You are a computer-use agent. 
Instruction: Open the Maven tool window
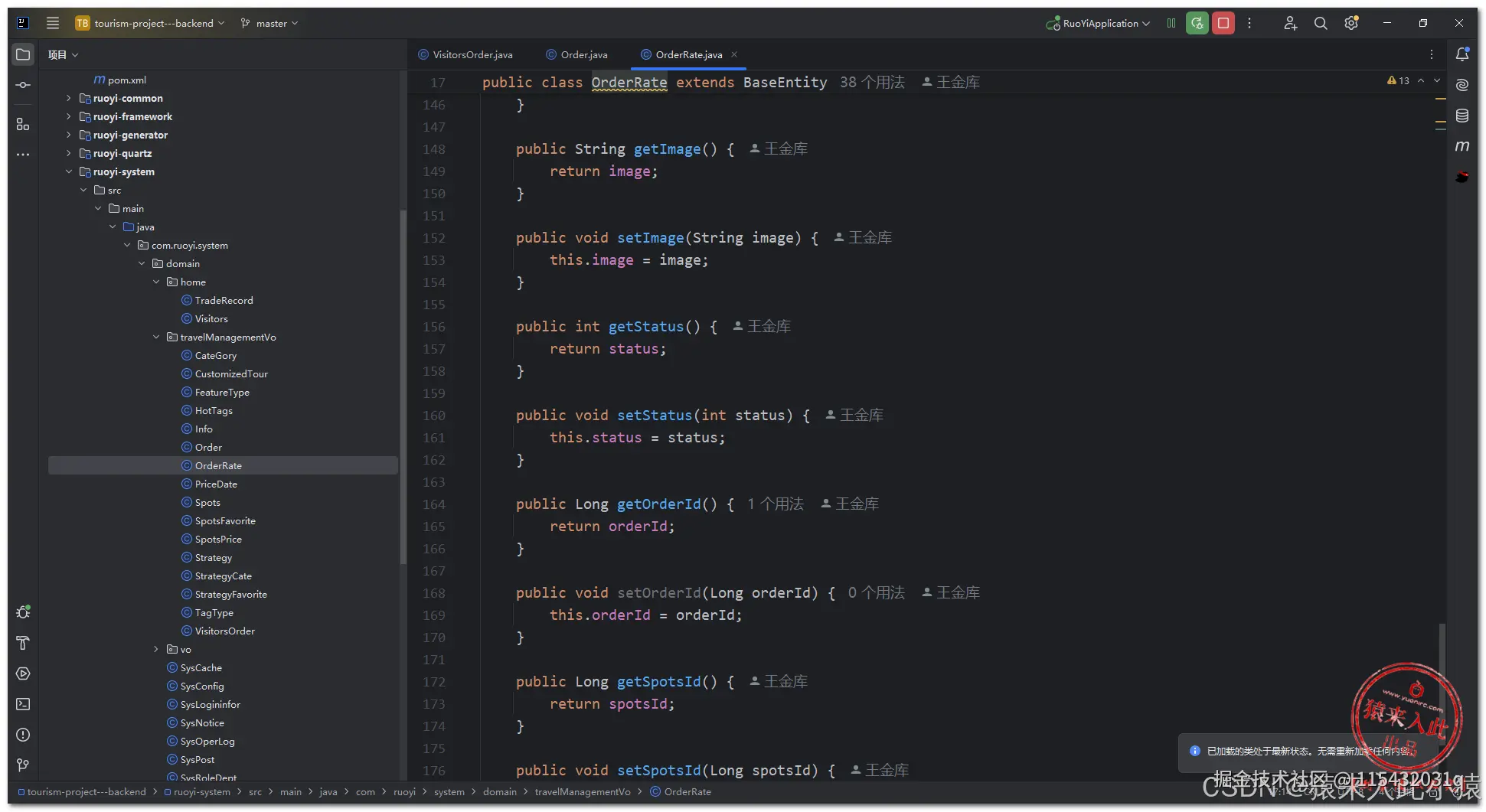point(1462,146)
